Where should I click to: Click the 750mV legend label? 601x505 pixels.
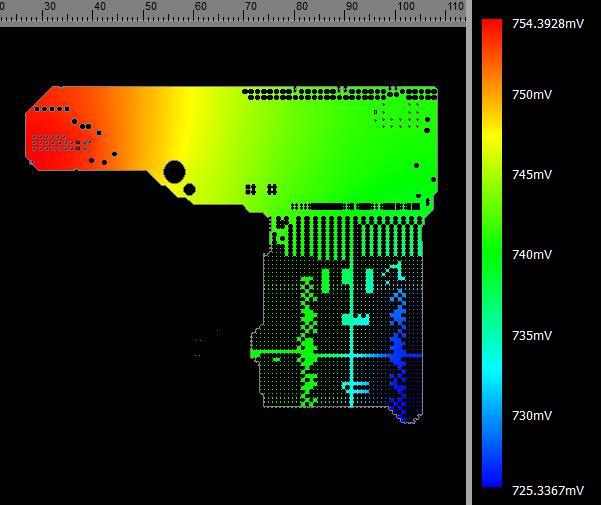point(532,94)
